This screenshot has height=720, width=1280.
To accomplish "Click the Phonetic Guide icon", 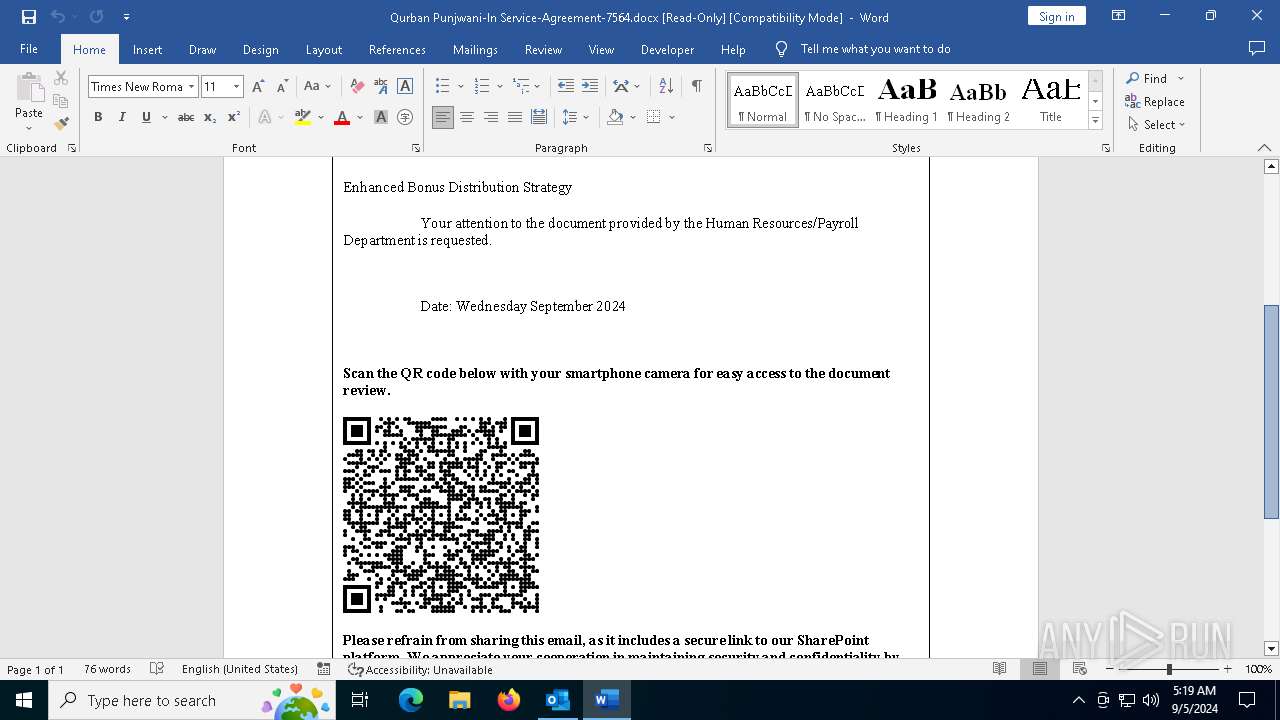I will [381, 87].
